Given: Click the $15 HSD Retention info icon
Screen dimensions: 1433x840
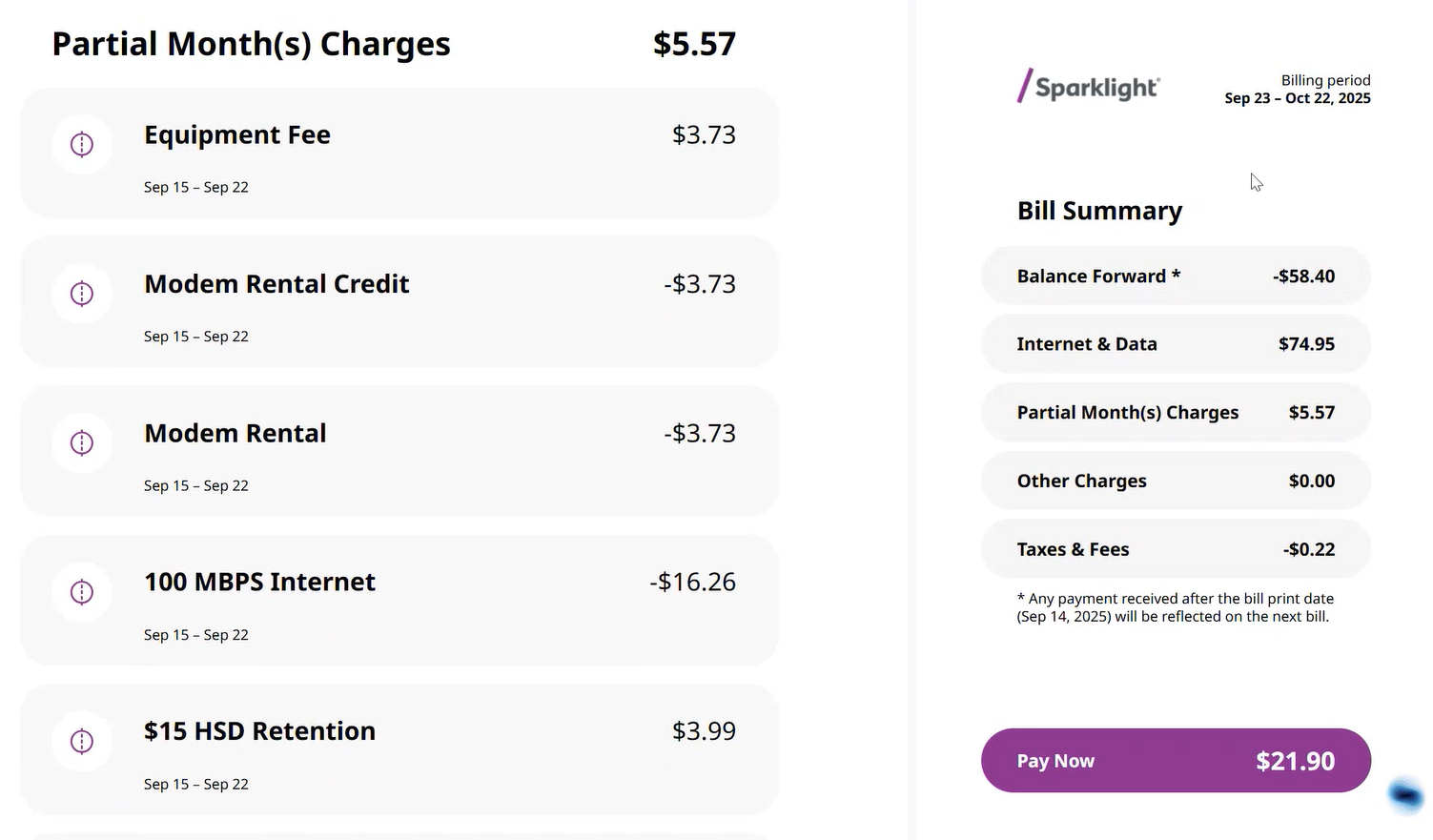Looking at the screenshot, I should (82, 741).
